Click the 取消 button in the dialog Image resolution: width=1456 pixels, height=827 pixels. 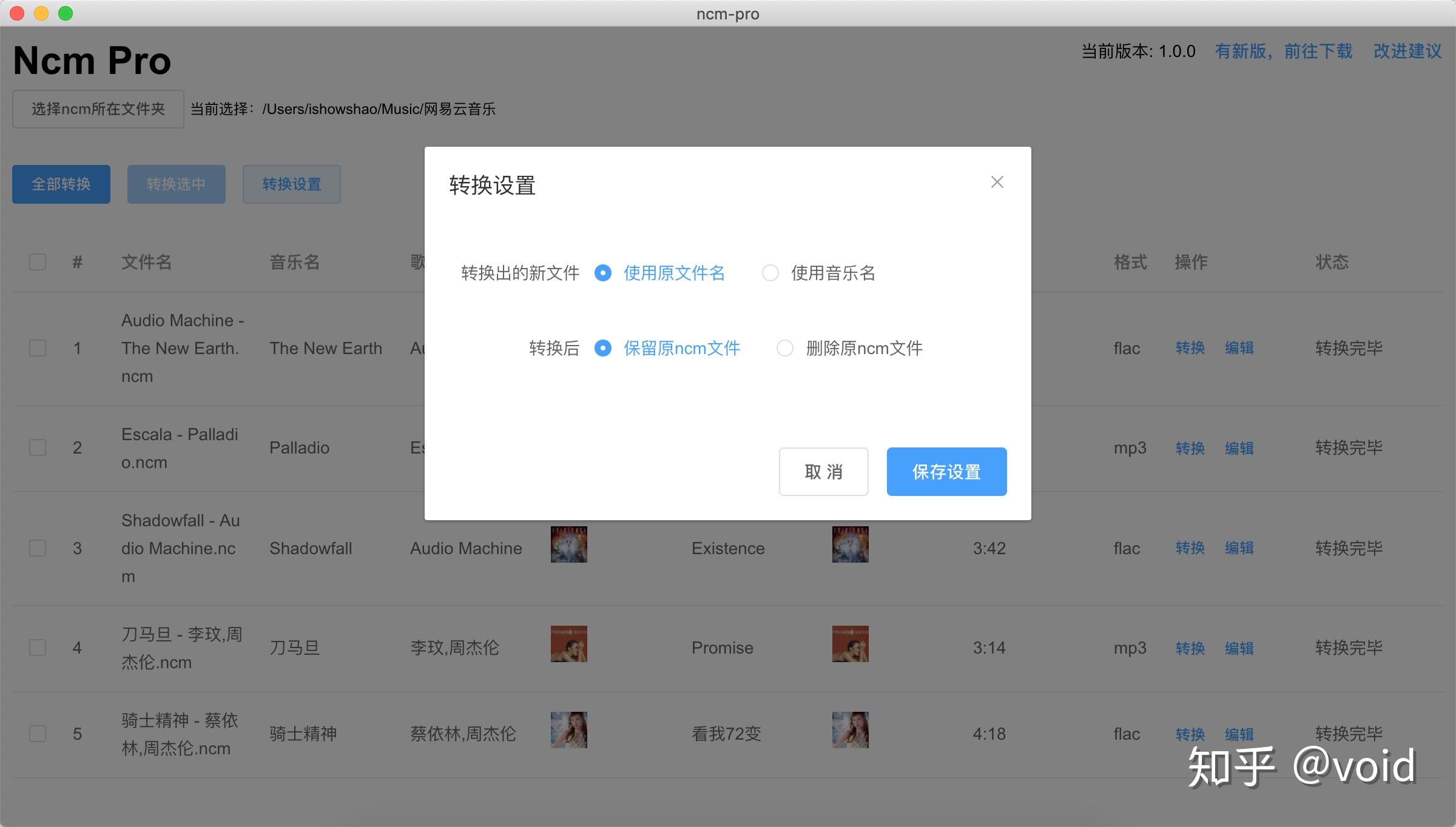tap(823, 471)
